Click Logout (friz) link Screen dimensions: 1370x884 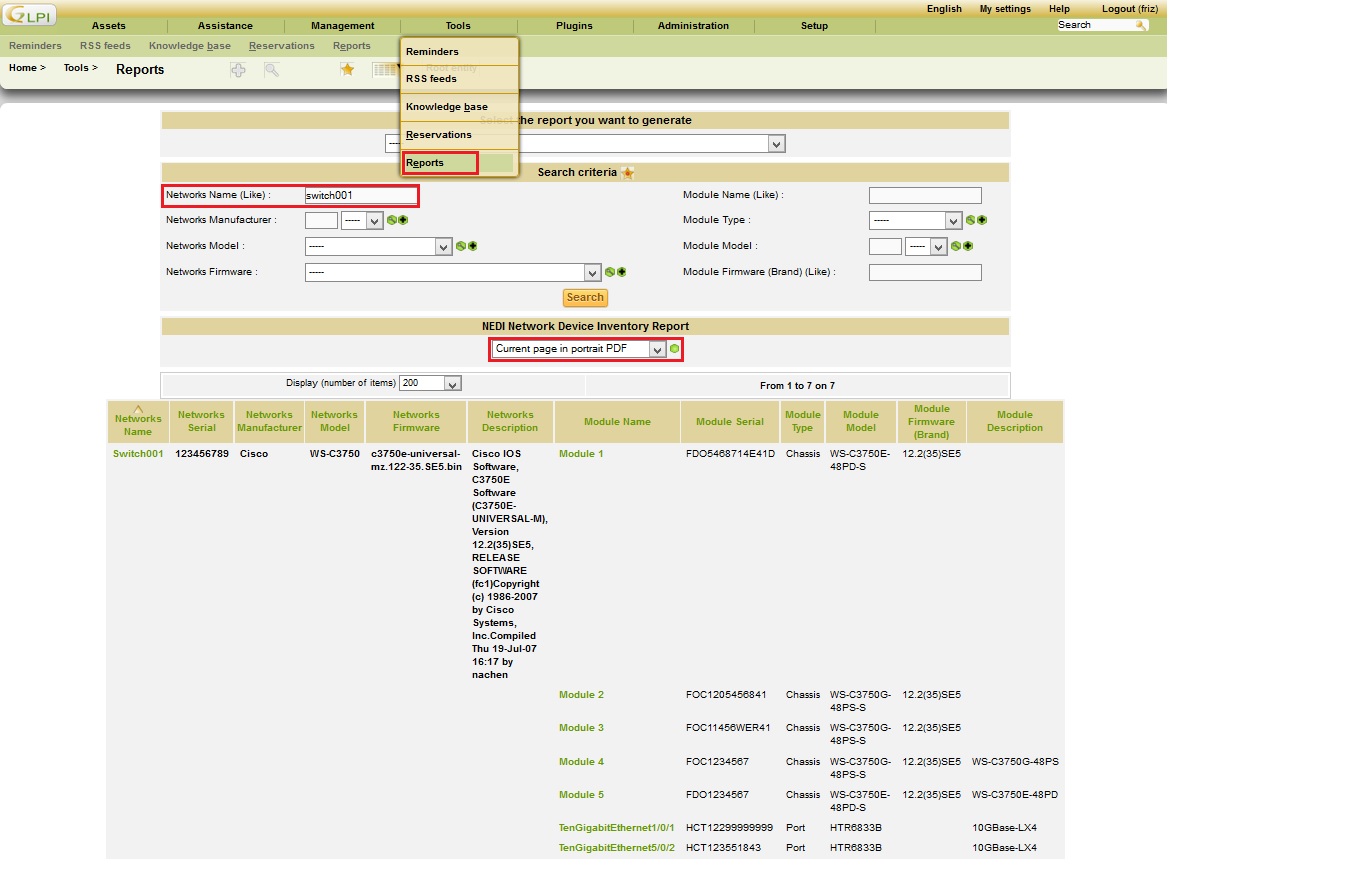(x=1130, y=9)
